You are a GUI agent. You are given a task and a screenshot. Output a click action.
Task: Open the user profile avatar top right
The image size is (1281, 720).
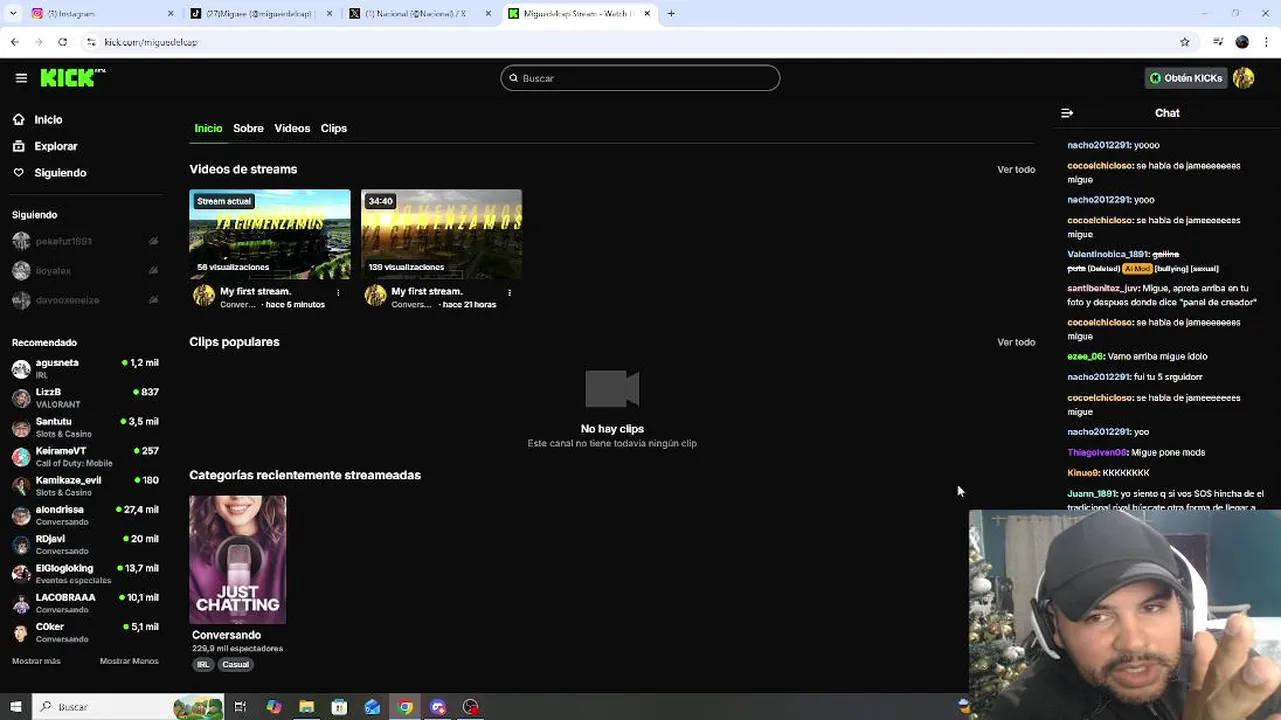click(1243, 78)
